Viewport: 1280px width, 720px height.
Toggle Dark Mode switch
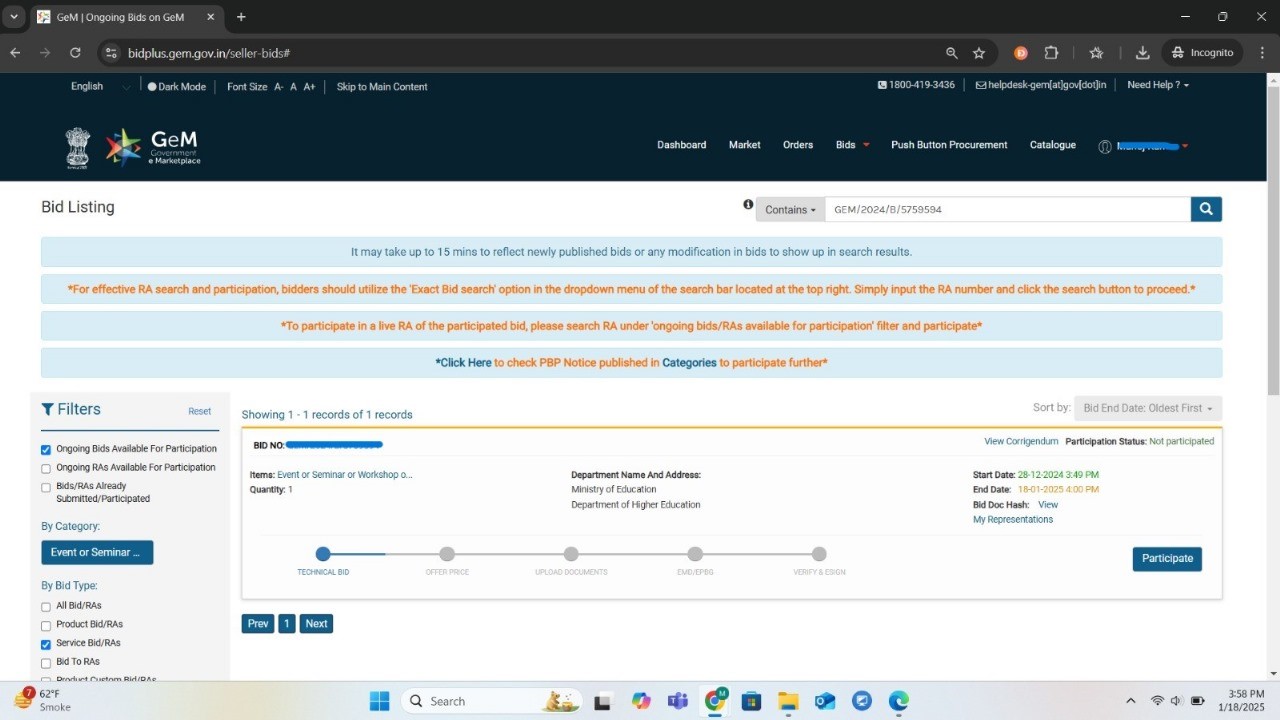tap(176, 87)
